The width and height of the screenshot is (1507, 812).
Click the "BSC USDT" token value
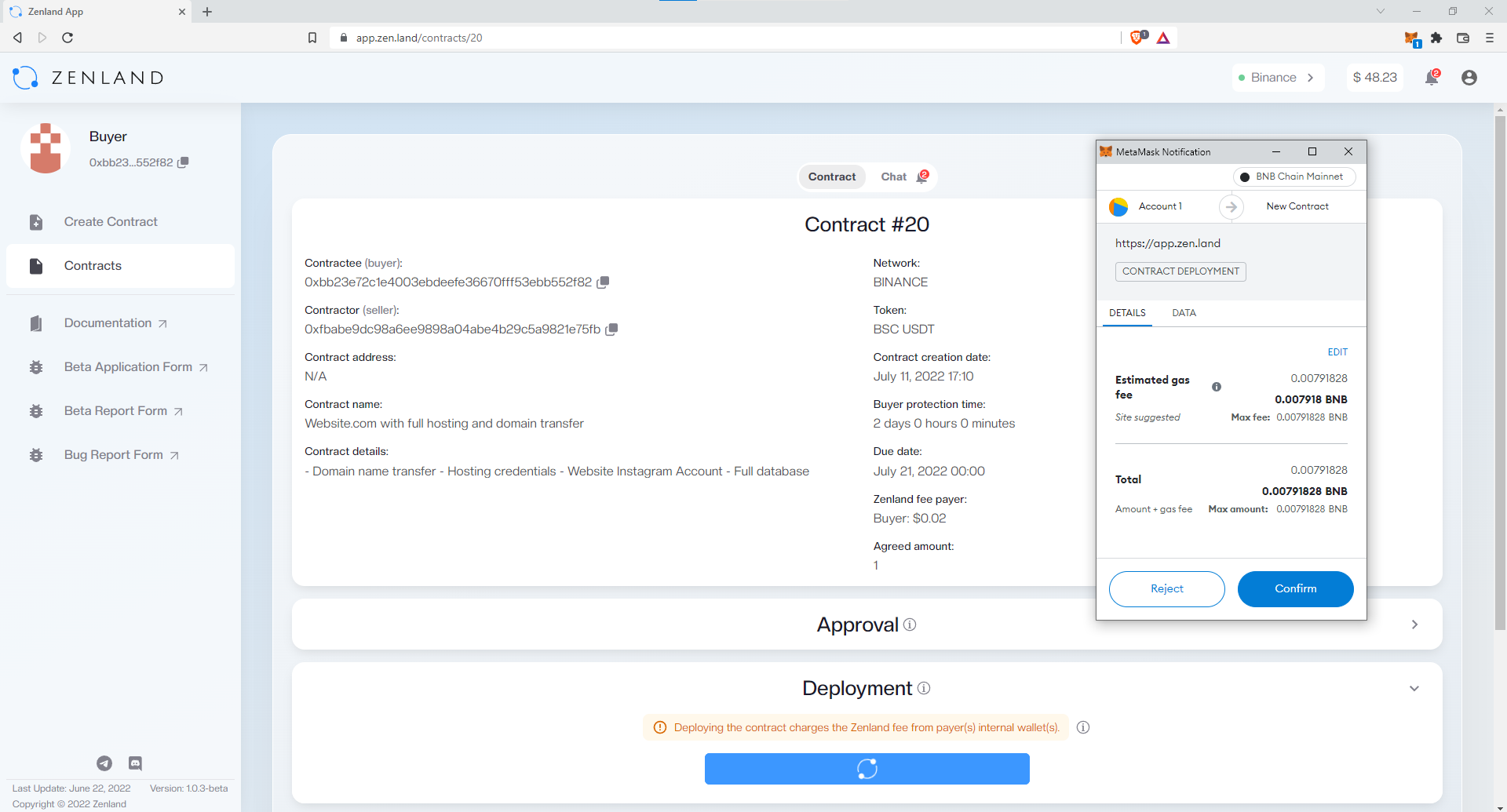[903, 330]
